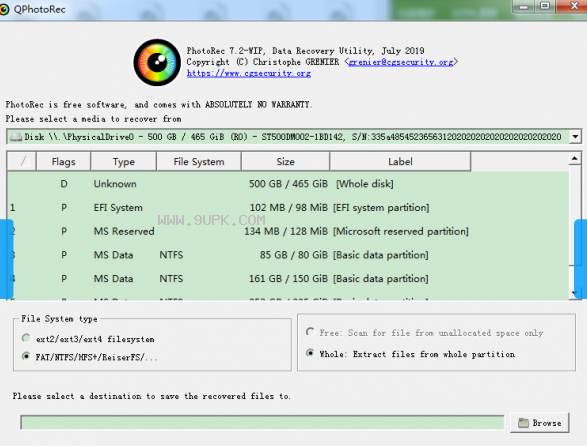Select the ext2/ext3/ext4 filesystem radio button

click(x=26, y=338)
